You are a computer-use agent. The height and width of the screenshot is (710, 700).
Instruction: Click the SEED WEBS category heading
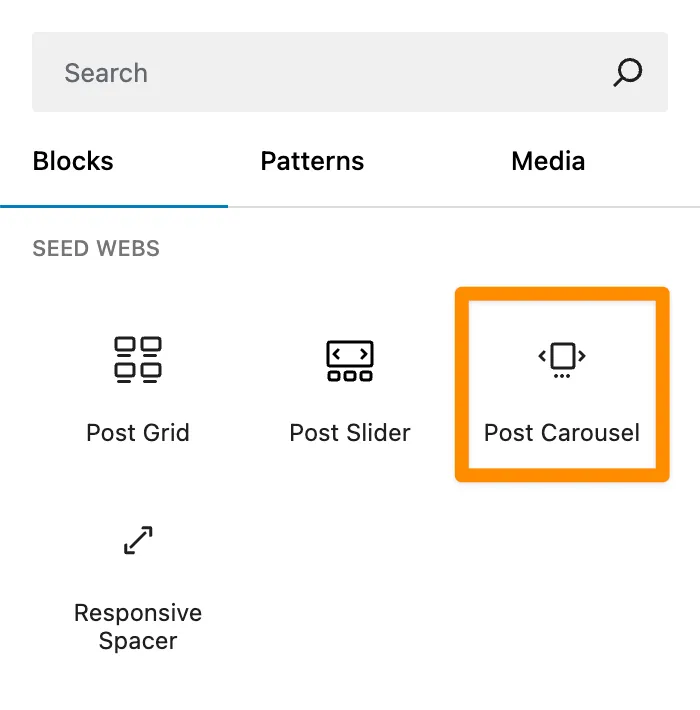[x=96, y=249]
